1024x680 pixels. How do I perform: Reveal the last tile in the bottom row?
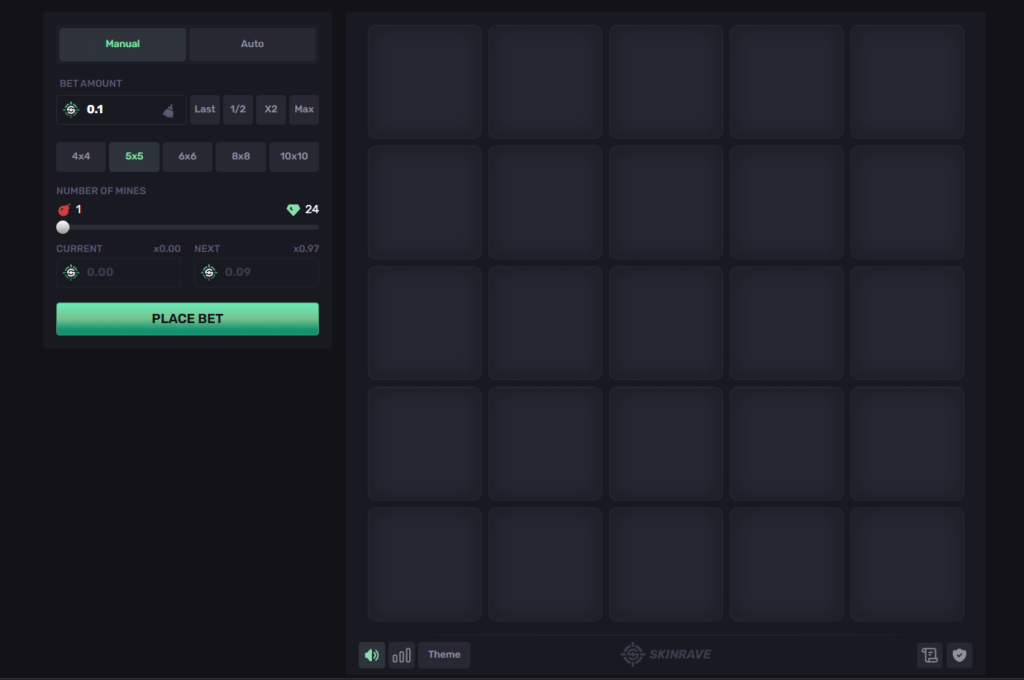[x=907, y=564]
